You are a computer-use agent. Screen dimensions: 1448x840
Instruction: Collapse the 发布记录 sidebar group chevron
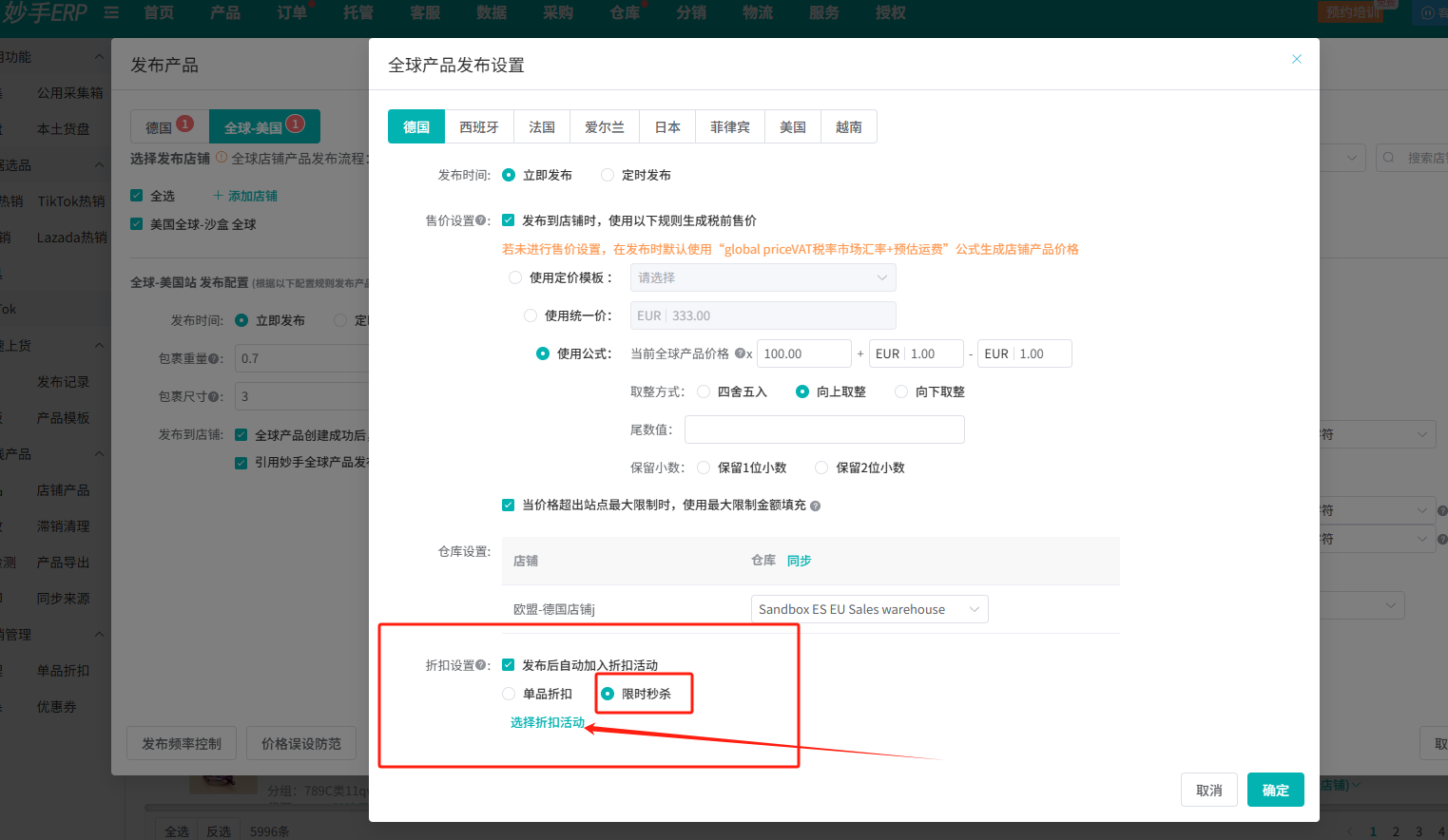click(x=99, y=346)
